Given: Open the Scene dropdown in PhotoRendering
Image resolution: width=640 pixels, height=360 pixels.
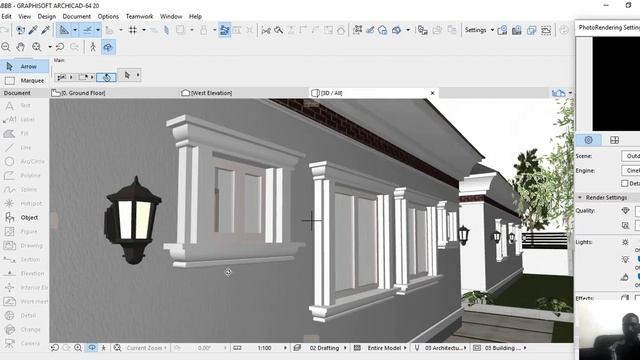Looking at the screenshot, I should (x=631, y=156).
